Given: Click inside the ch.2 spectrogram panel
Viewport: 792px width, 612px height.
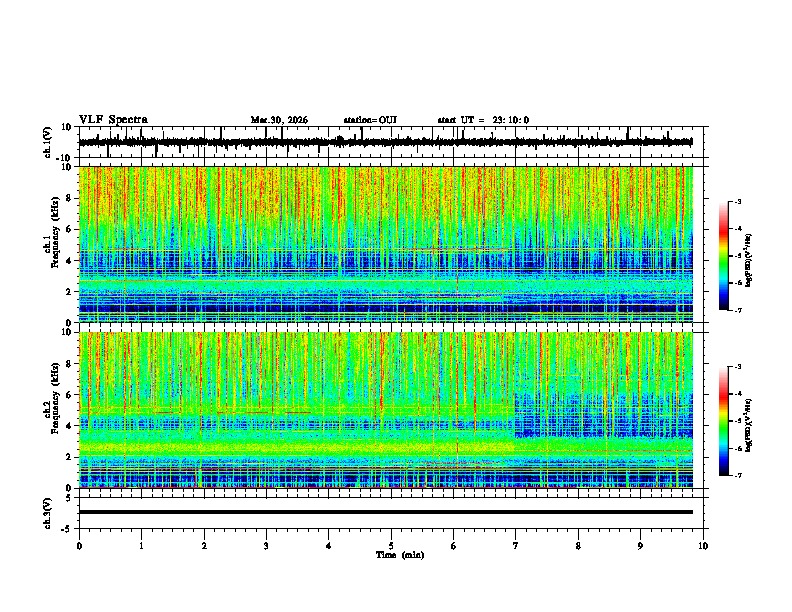Looking at the screenshot, I should [x=385, y=410].
